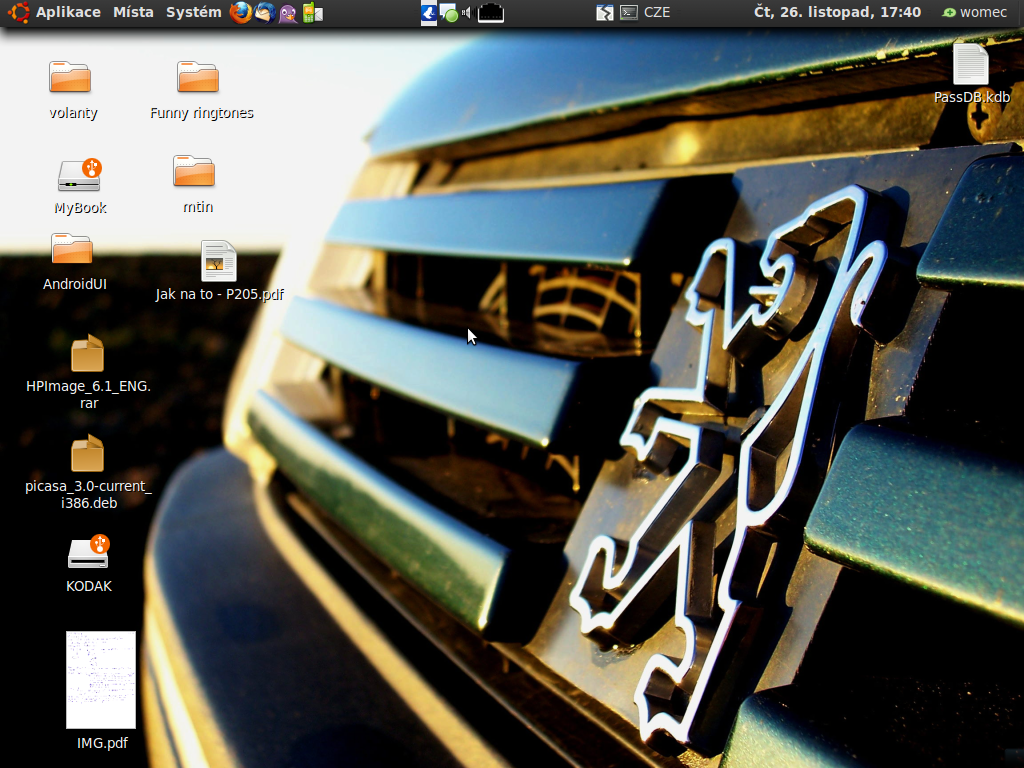Select the KODAK removable drive icon
1024x768 pixels.
pyautogui.click(x=88, y=552)
